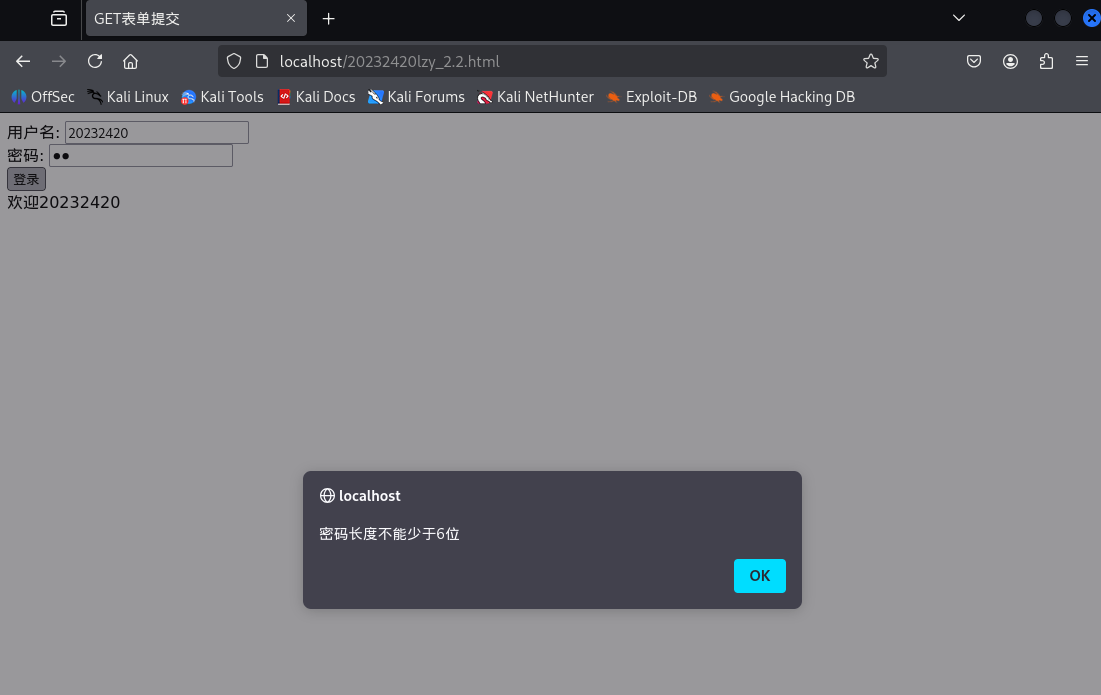Open the Kali Linux bookmark
Viewport: 1101px width, 695px height.
127,96
